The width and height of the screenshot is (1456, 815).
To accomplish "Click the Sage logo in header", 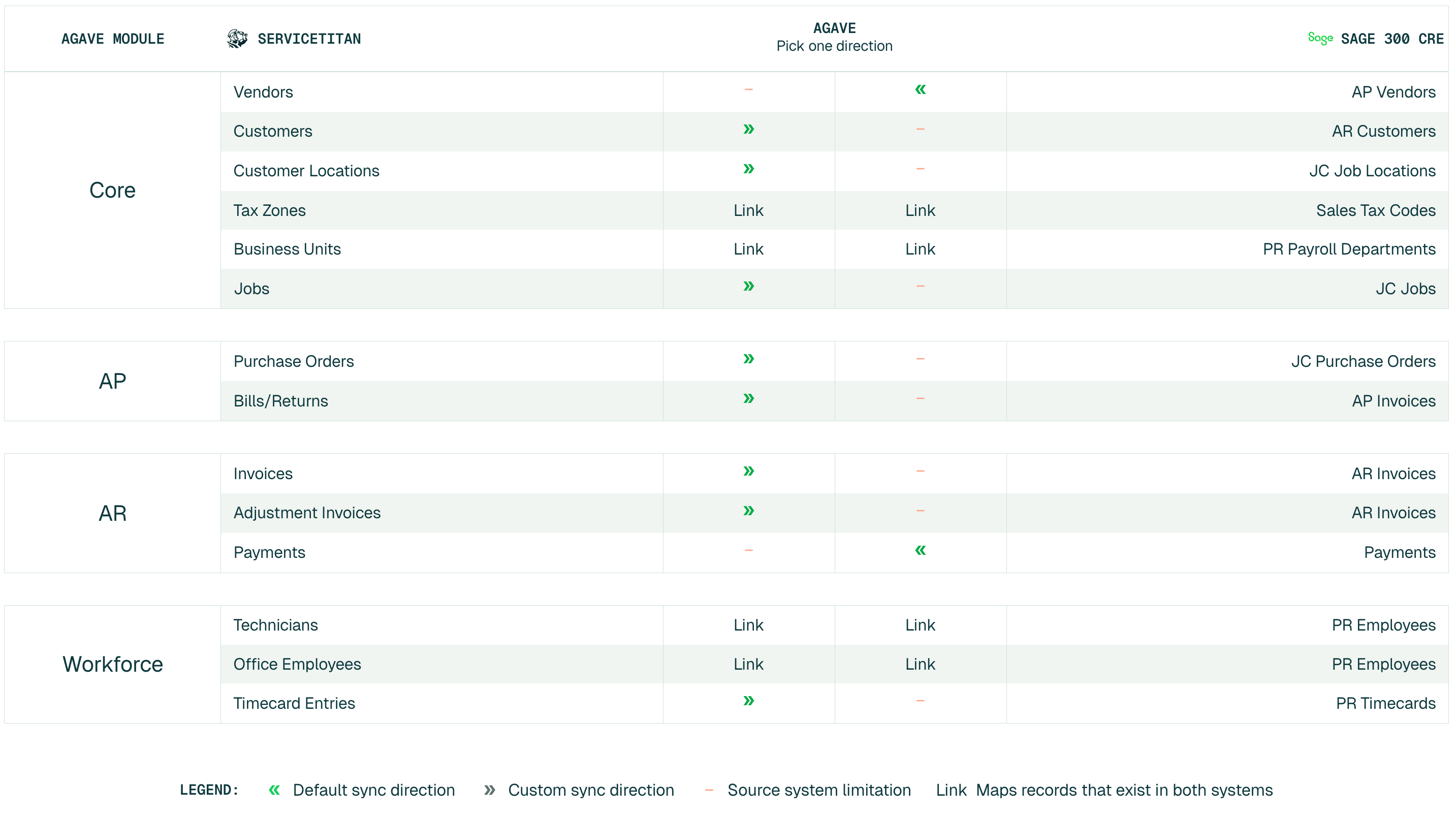I will [x=1320, y=38].
